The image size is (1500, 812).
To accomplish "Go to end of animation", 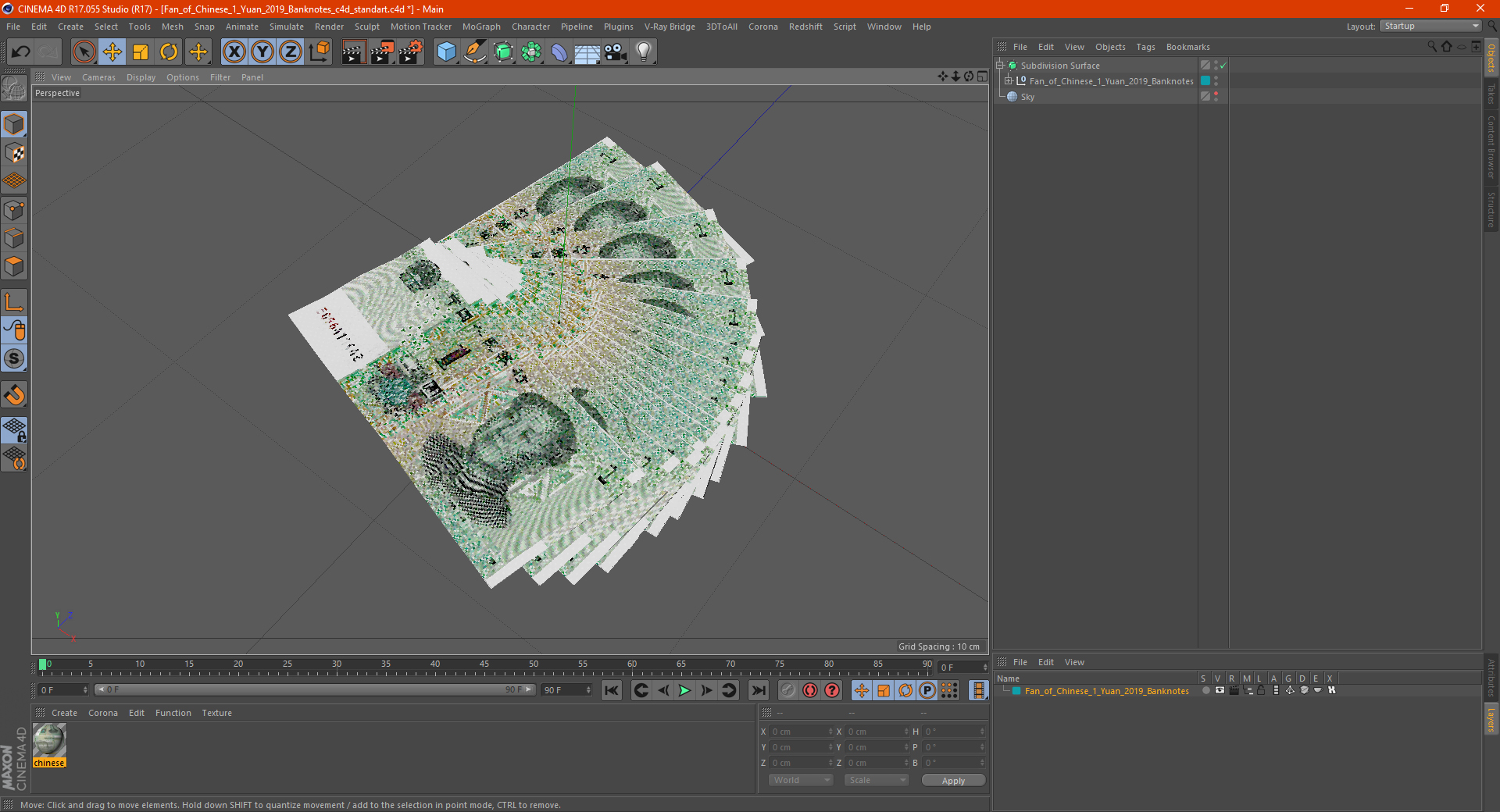I will point(758,690).
